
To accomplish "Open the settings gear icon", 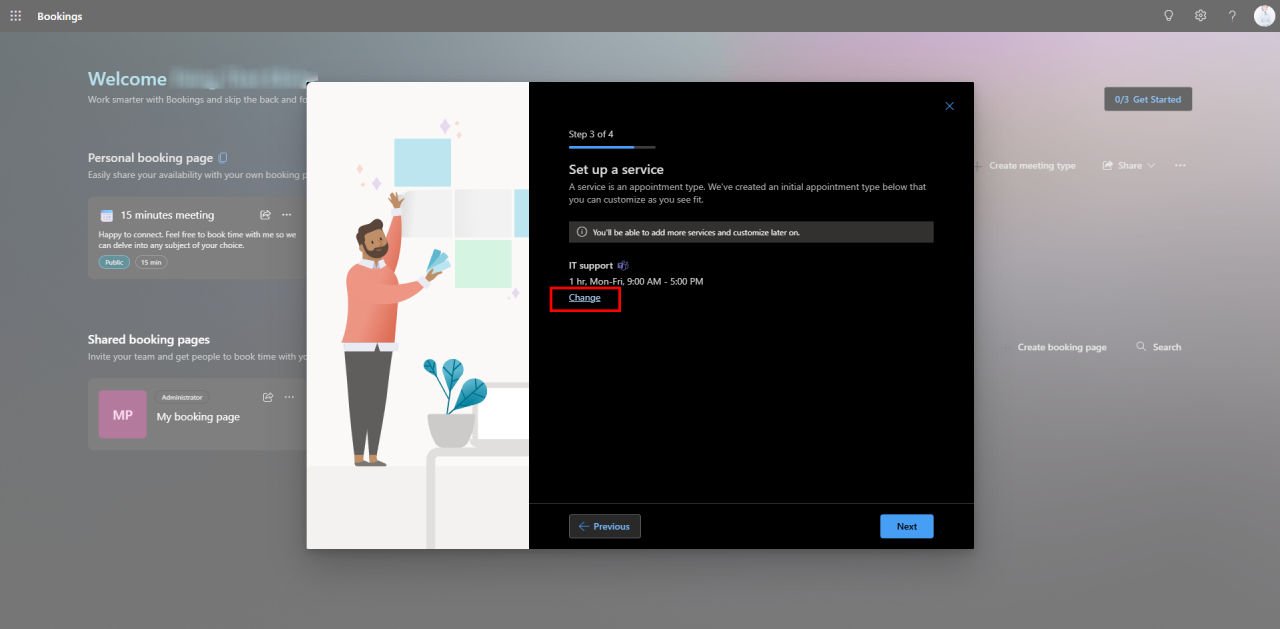I will point(1200,16).
